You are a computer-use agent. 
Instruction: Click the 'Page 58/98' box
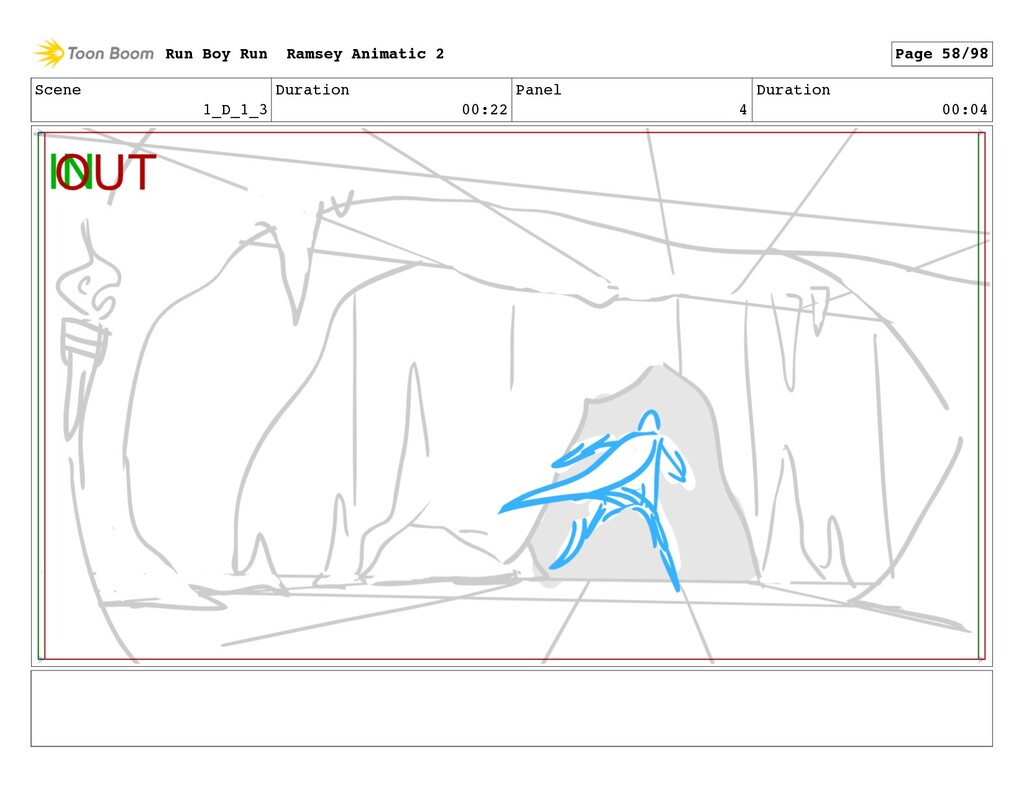pyautogui.click(x=942, y=54)
